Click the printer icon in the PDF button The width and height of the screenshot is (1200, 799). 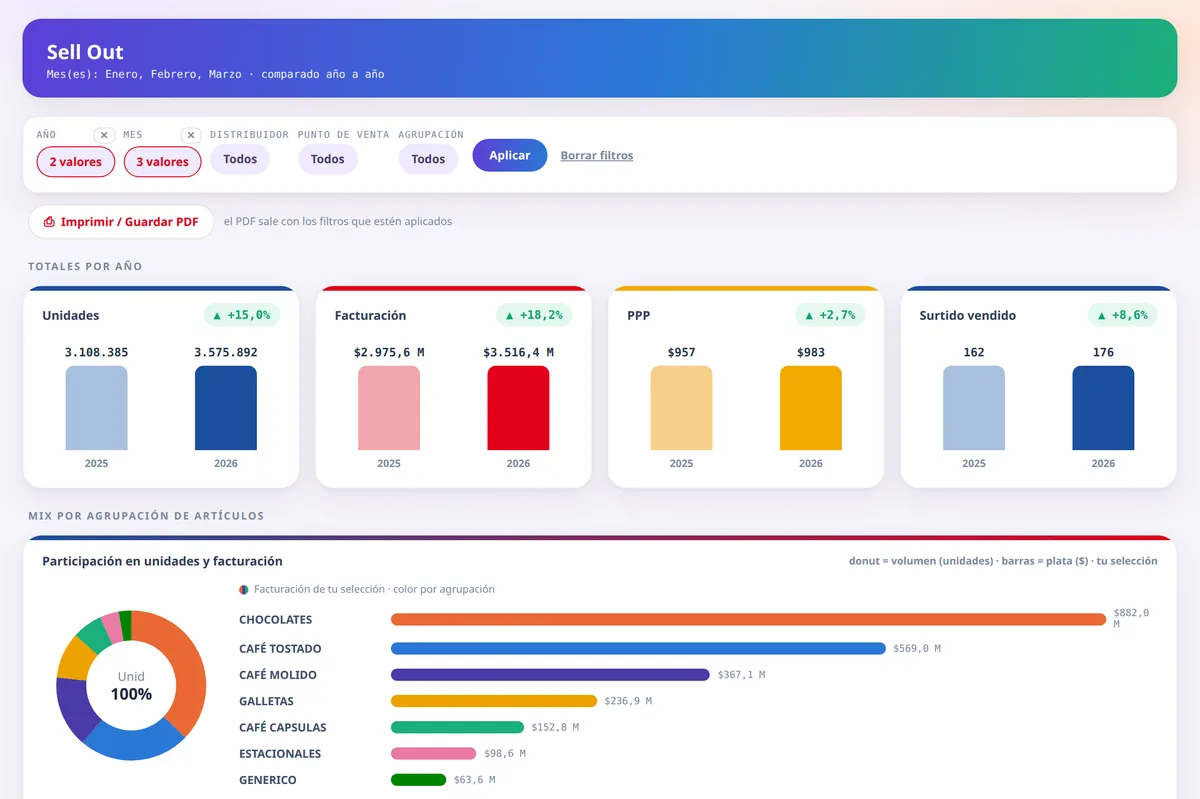click(49, 222)
